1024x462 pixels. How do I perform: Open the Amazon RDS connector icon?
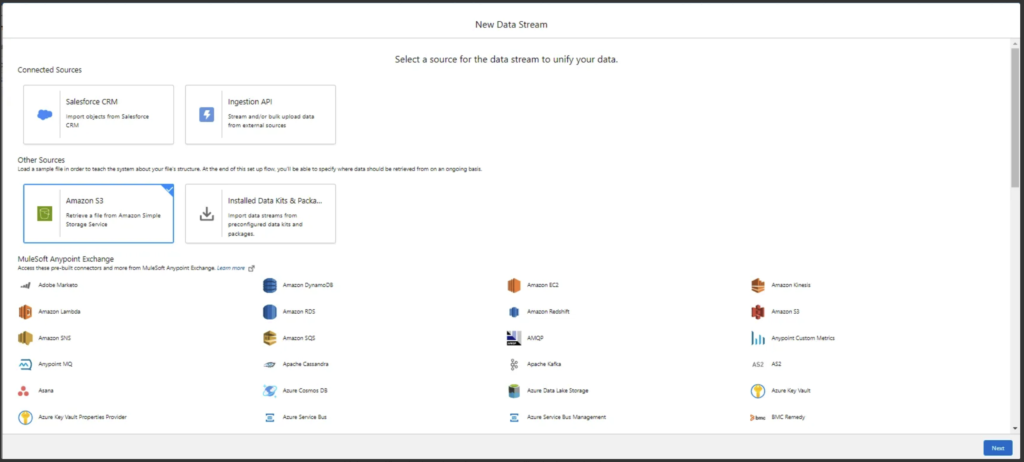pos(270,312)
